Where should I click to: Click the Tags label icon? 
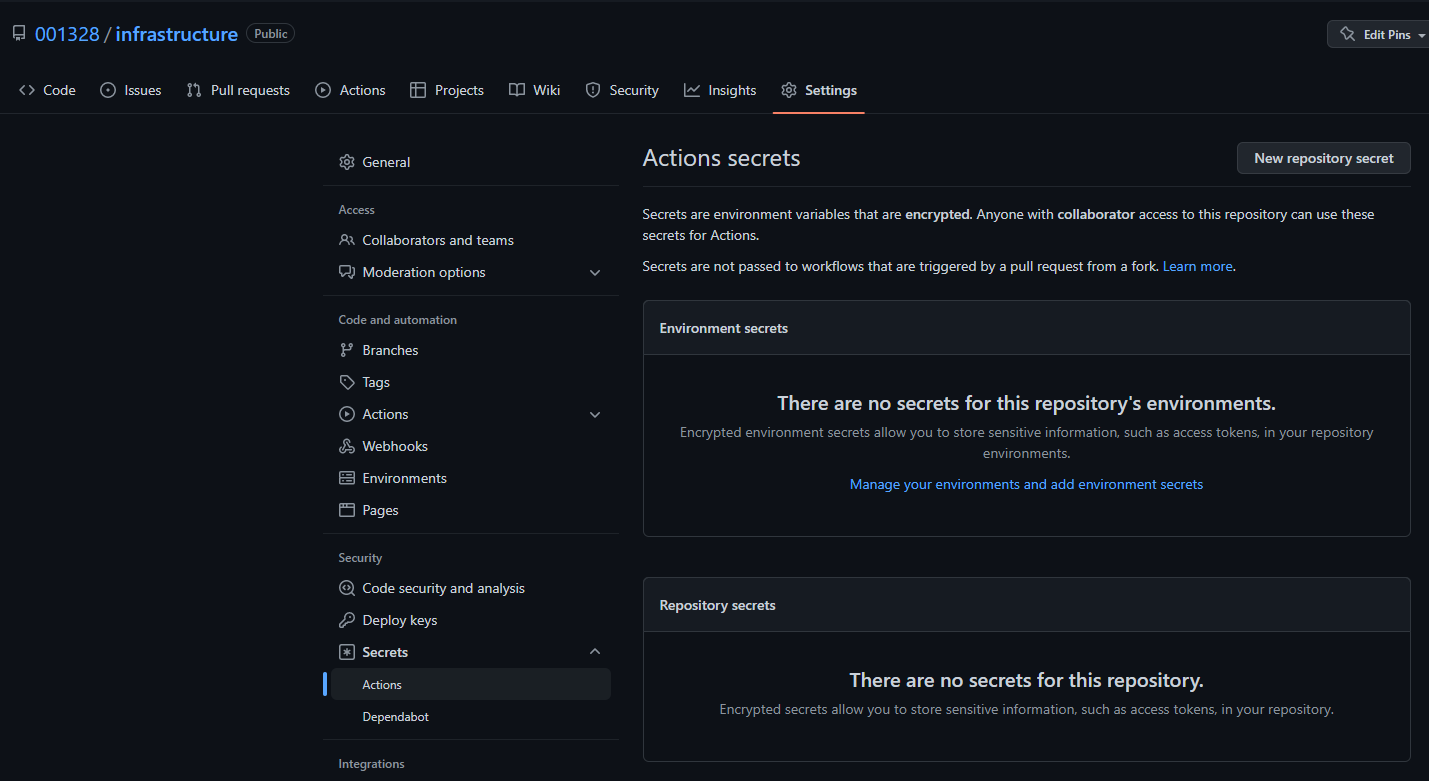[347, 382]
